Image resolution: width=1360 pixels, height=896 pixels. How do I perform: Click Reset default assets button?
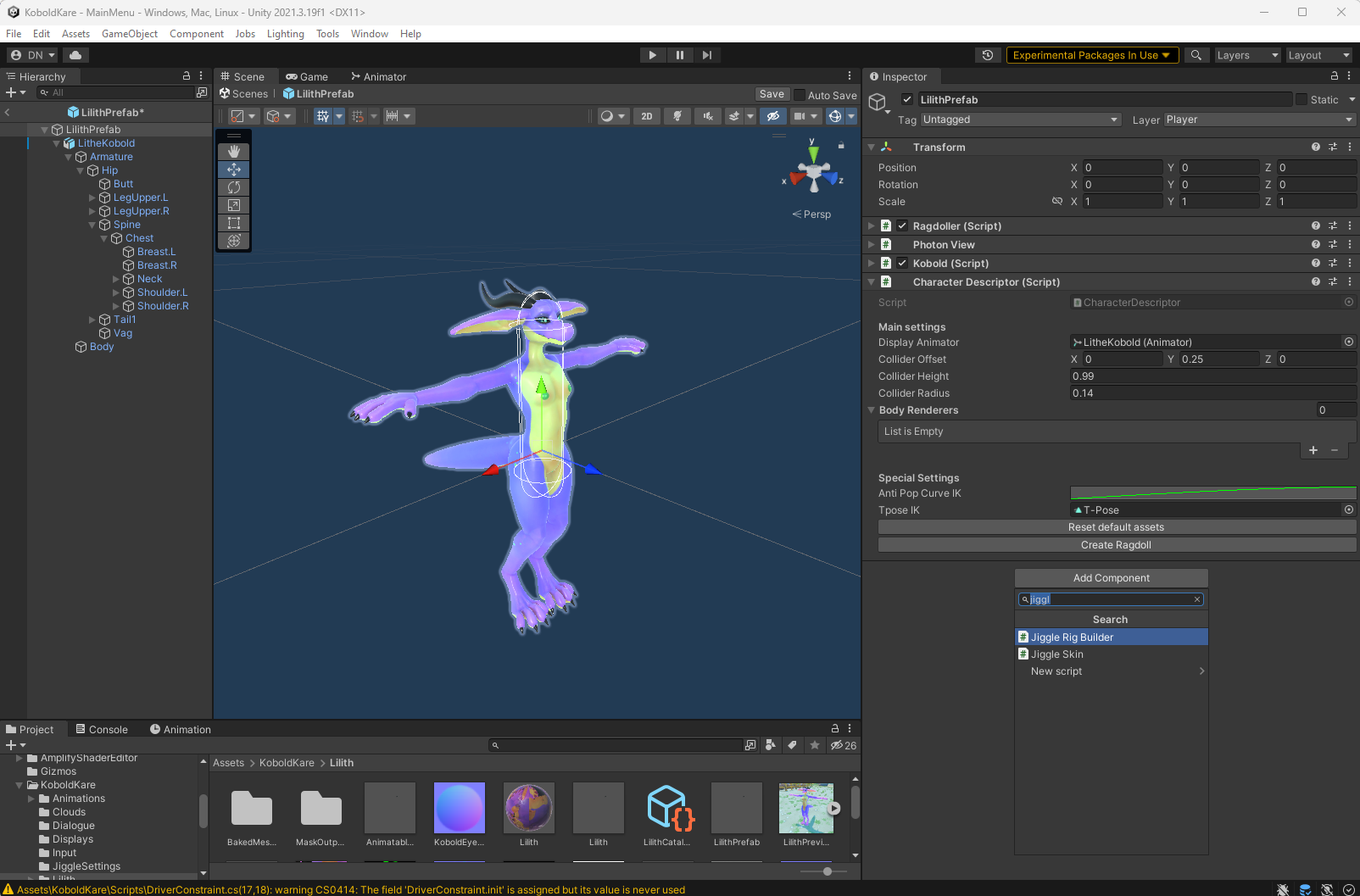[1118, 527]
